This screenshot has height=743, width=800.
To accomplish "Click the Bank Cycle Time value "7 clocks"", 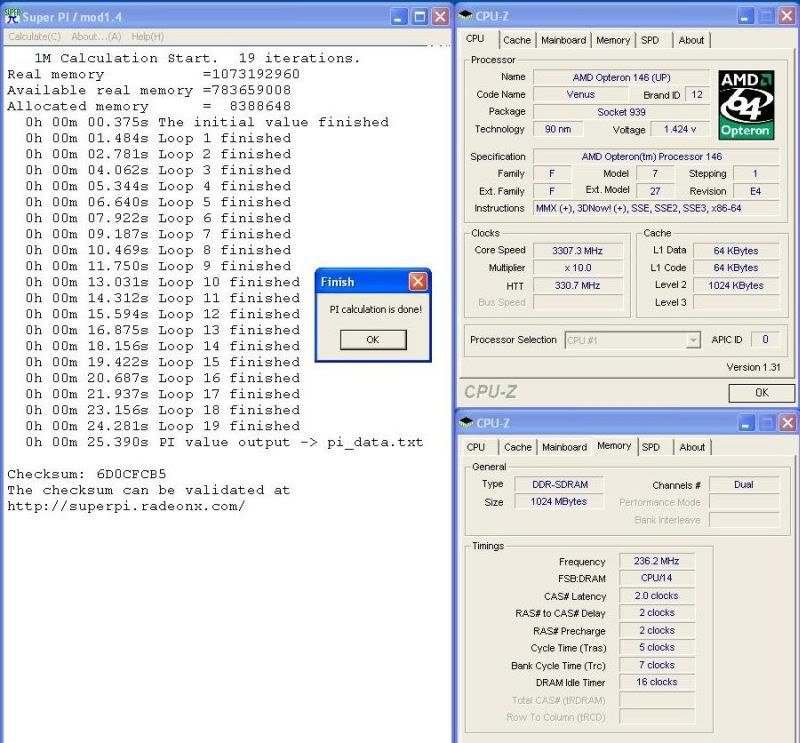I will (x=657, y=665).
